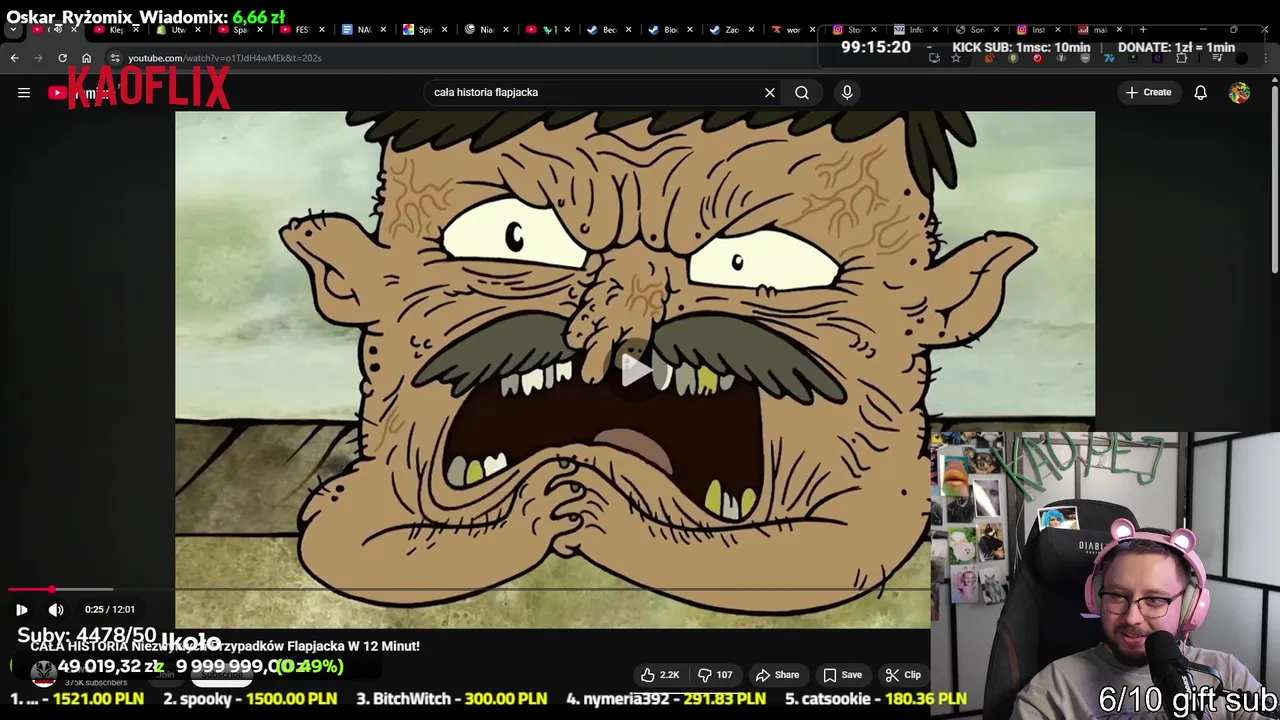The image size is (1280, 720).
Task: Switch to the 'Info' tab
Action: tap(914, 30)
